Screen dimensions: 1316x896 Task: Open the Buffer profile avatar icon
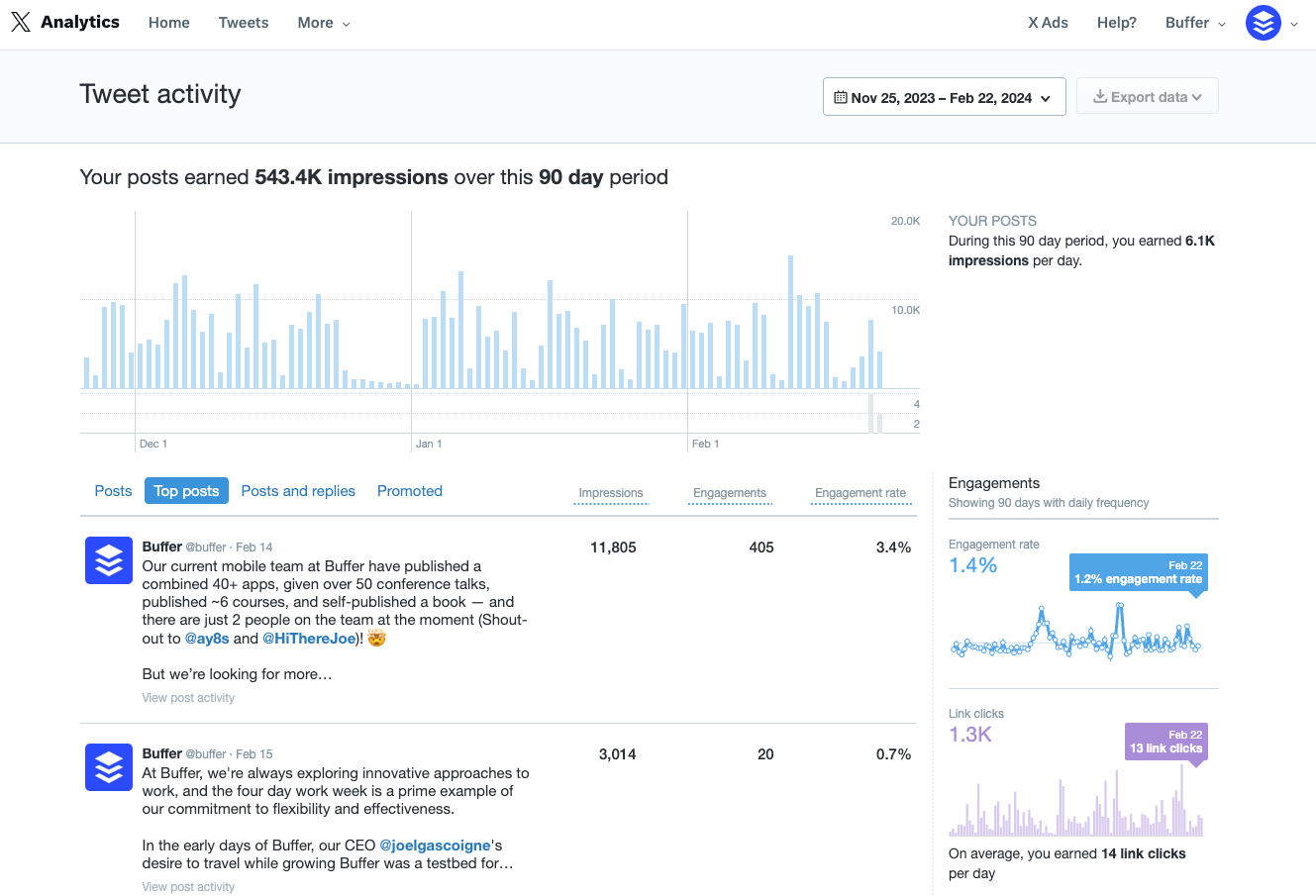1264,23
